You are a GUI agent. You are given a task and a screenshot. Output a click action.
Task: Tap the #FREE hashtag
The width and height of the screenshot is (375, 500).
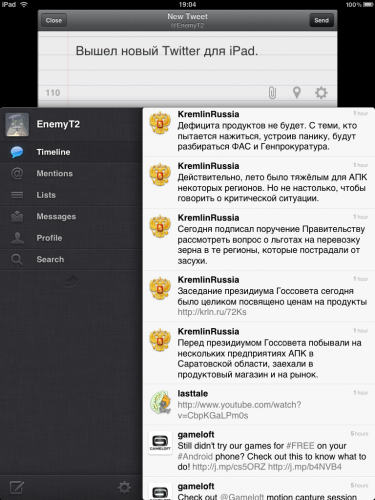click(300, 446)
